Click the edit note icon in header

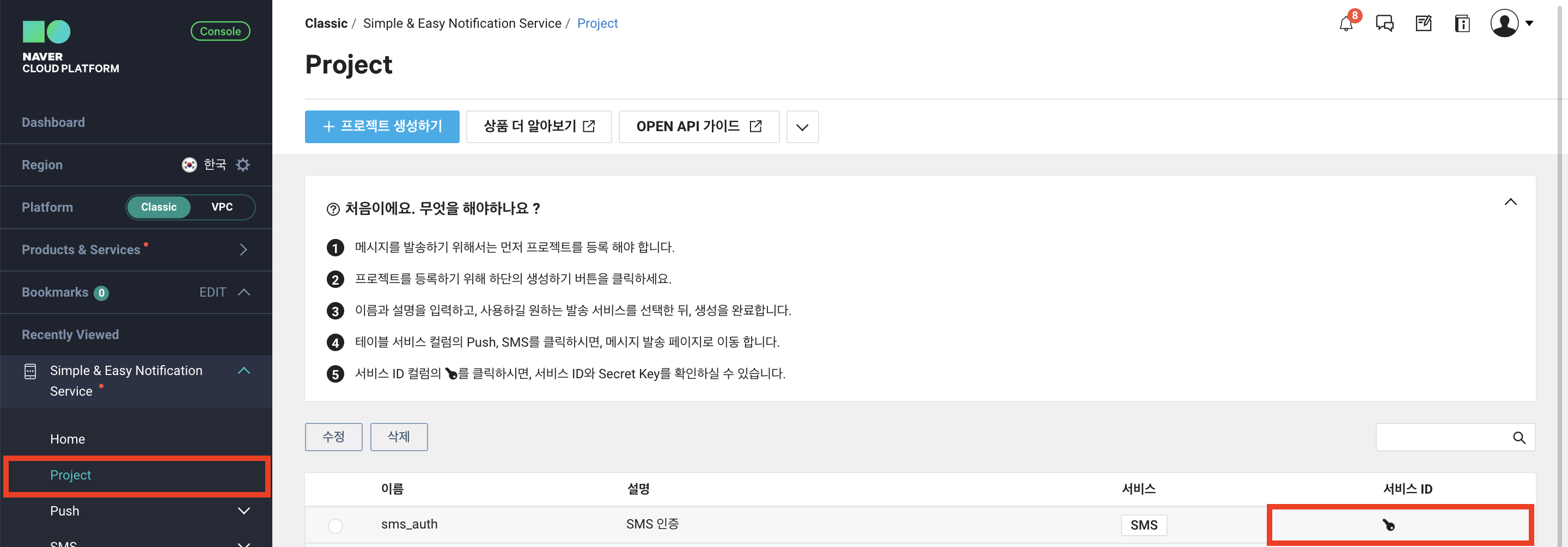1423,24
